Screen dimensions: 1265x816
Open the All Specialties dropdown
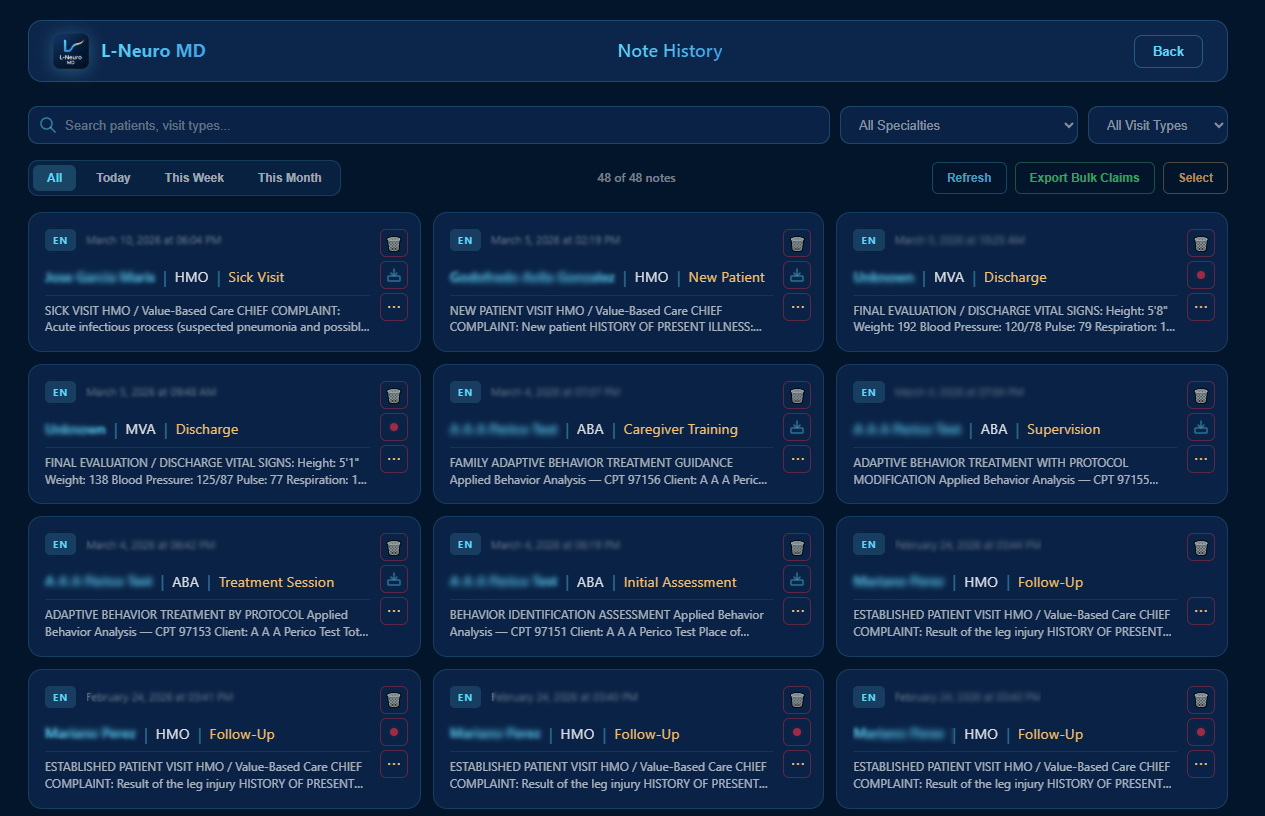pyautogui.click(x=958, y=124)
